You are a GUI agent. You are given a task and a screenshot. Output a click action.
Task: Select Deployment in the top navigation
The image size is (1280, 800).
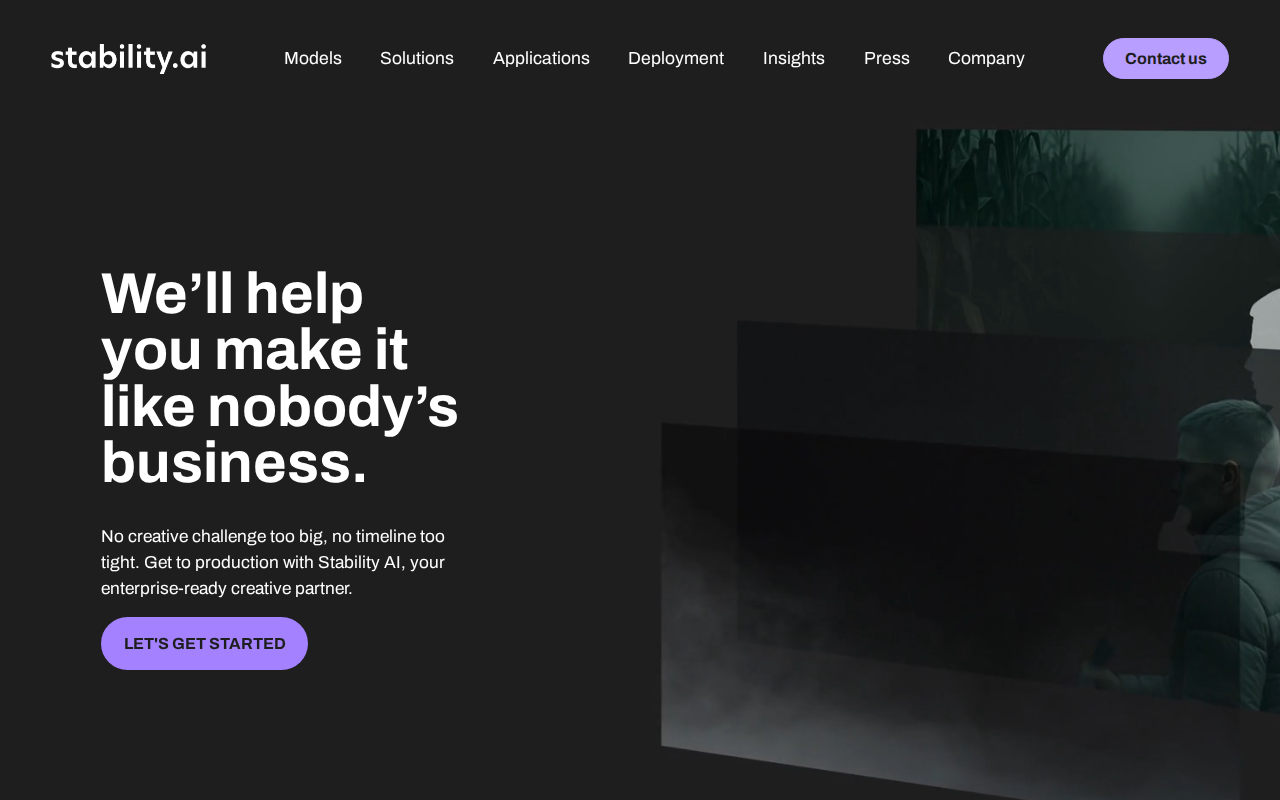pos(676,58)
